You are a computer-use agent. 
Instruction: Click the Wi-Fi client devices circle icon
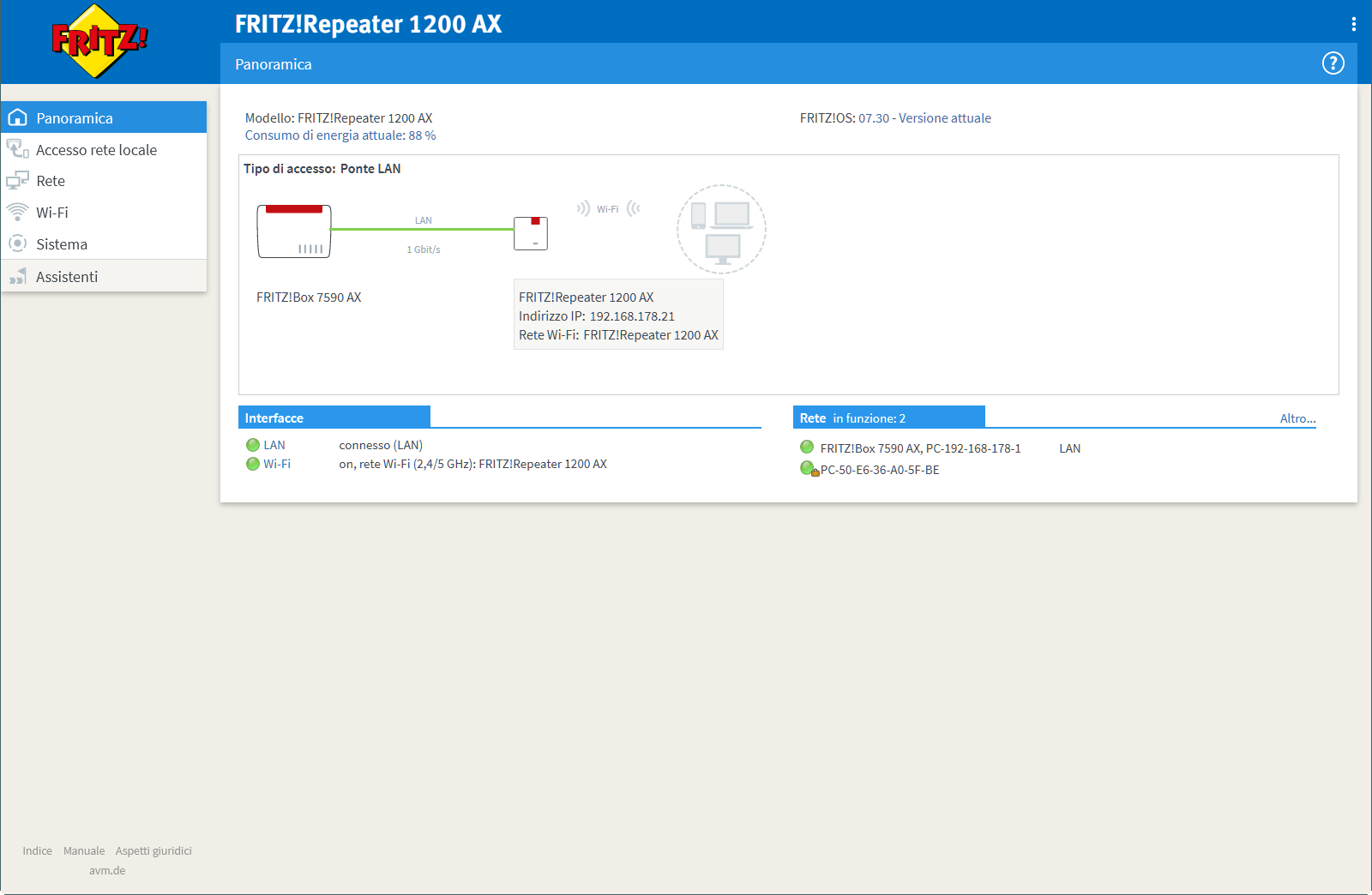(x=721, y=229)
